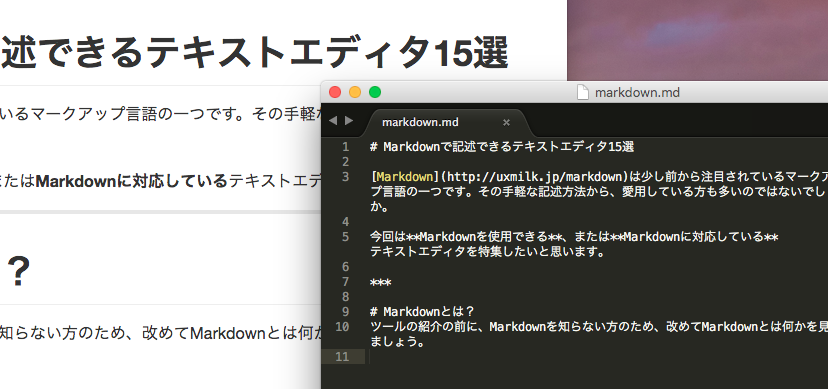828x389 pixels.
Task: Click the yellow minimize window button
Action: click(355, 92)
